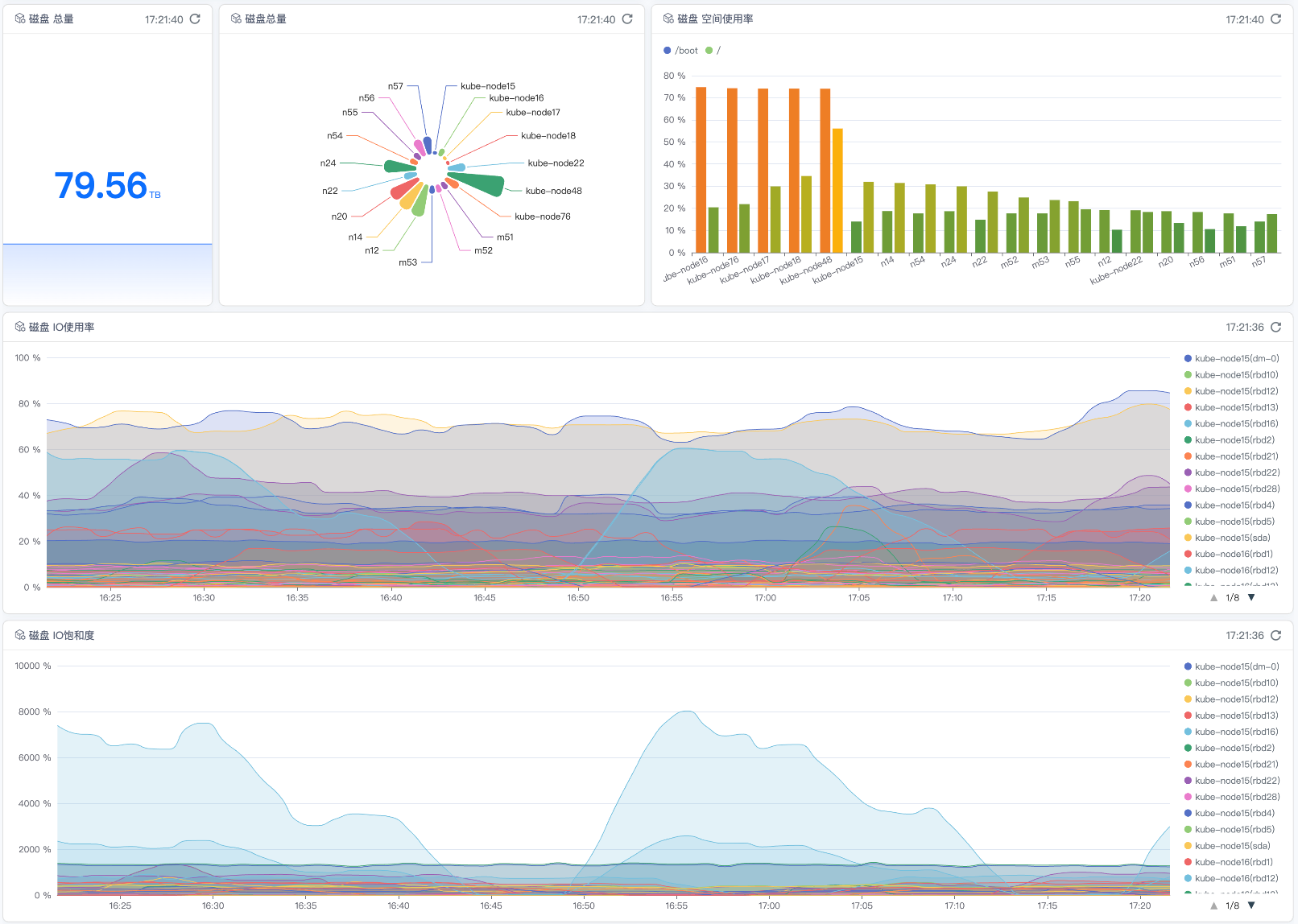Viewport: 1298px width, 924px height.
Task: Click the kube-node22 label on the pie chart
Action: pyautogui.click(x=556, y=163)
